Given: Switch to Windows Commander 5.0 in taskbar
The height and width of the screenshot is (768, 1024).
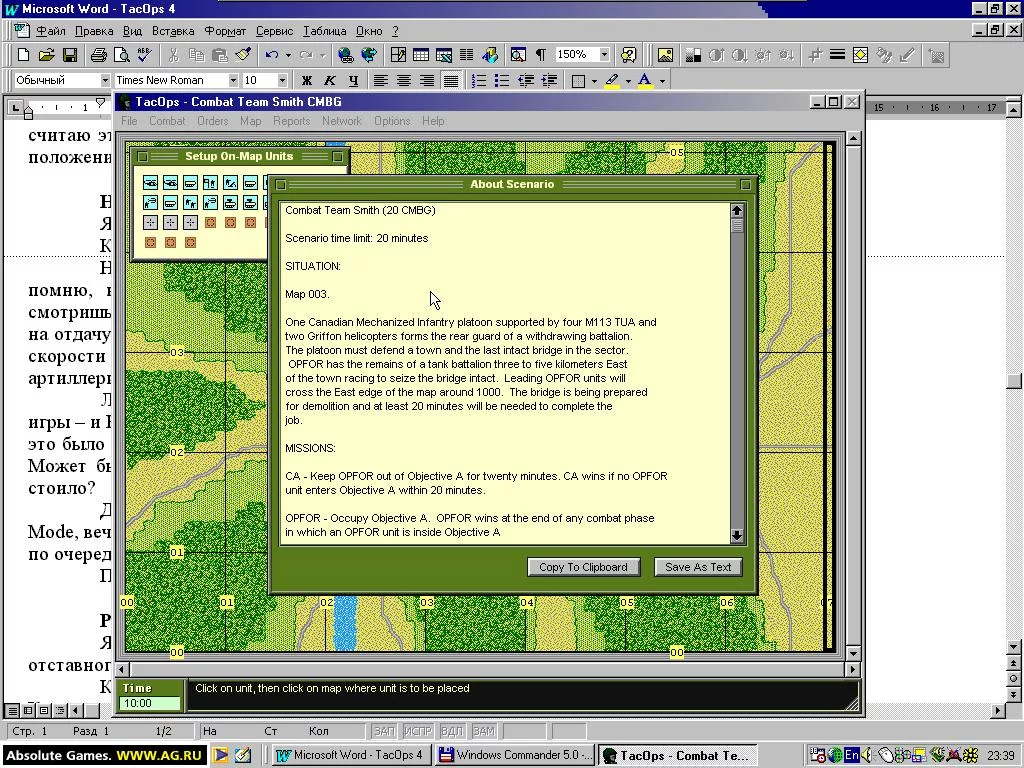Looking at the screenshot, I should (x=515, y=755).
